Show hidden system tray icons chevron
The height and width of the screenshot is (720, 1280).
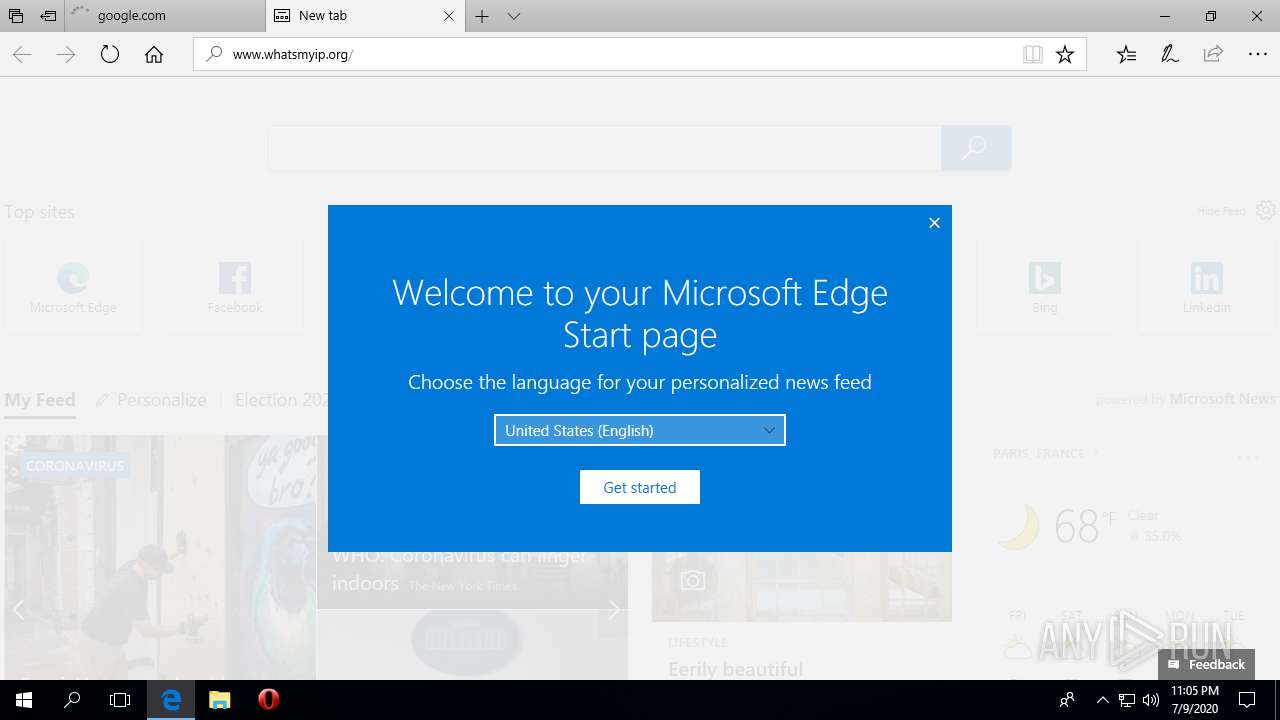pyautogui.click(x=1102, y=700)
